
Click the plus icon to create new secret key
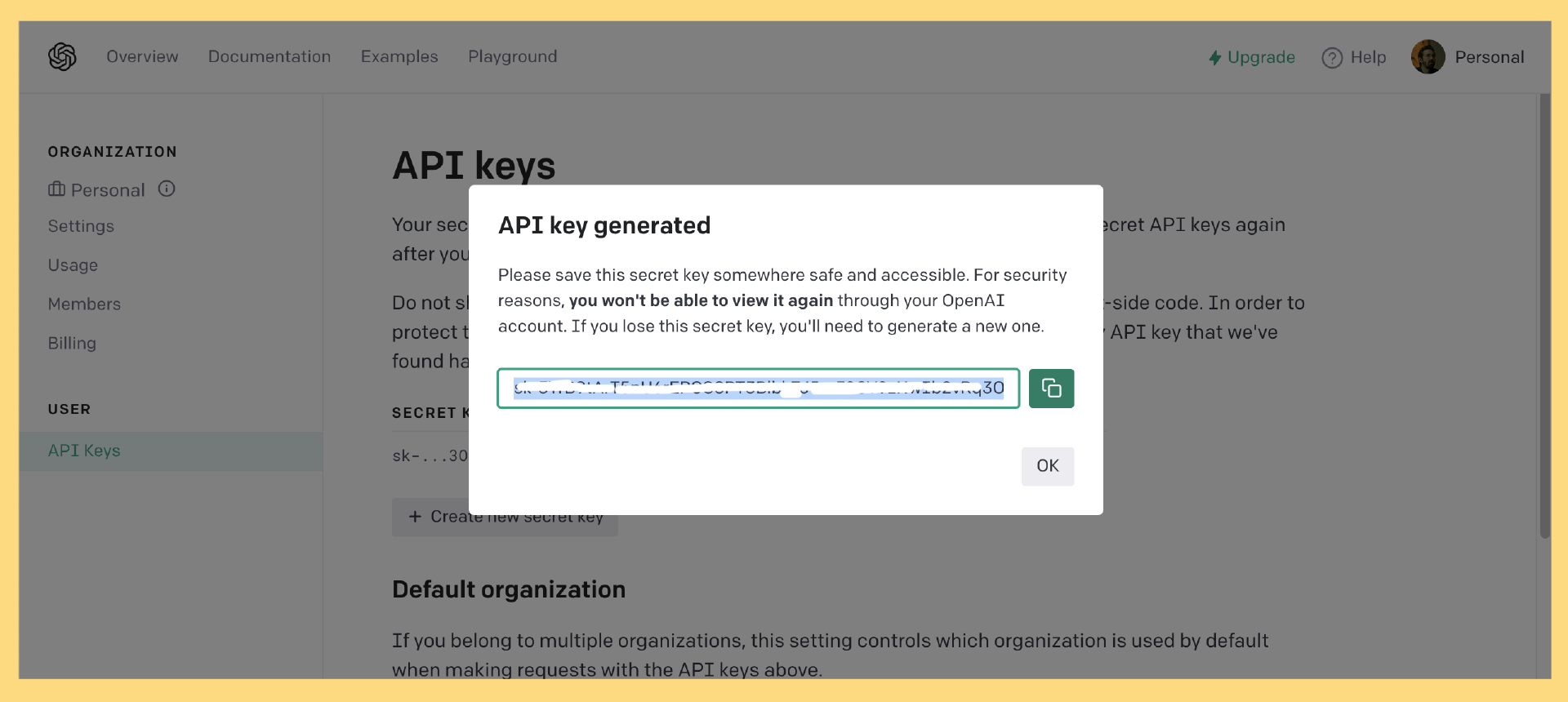click(415, 517)
